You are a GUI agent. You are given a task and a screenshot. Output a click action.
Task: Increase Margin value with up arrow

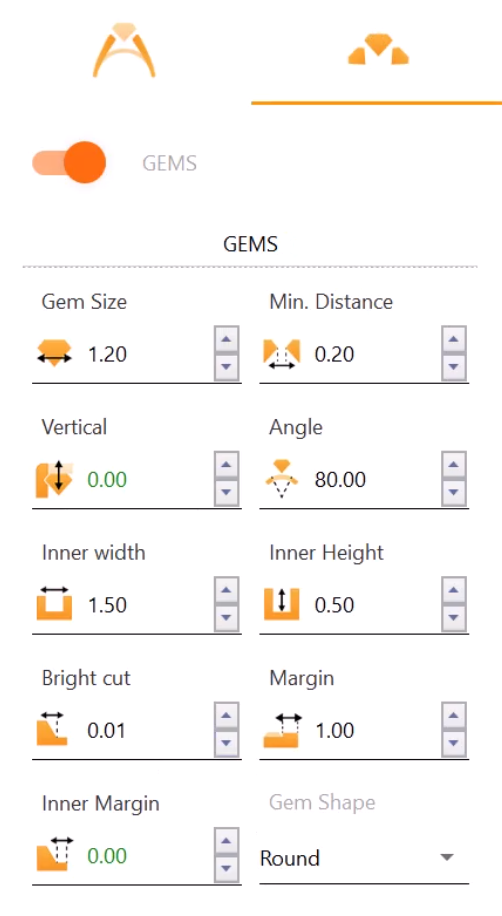(453, 716)
